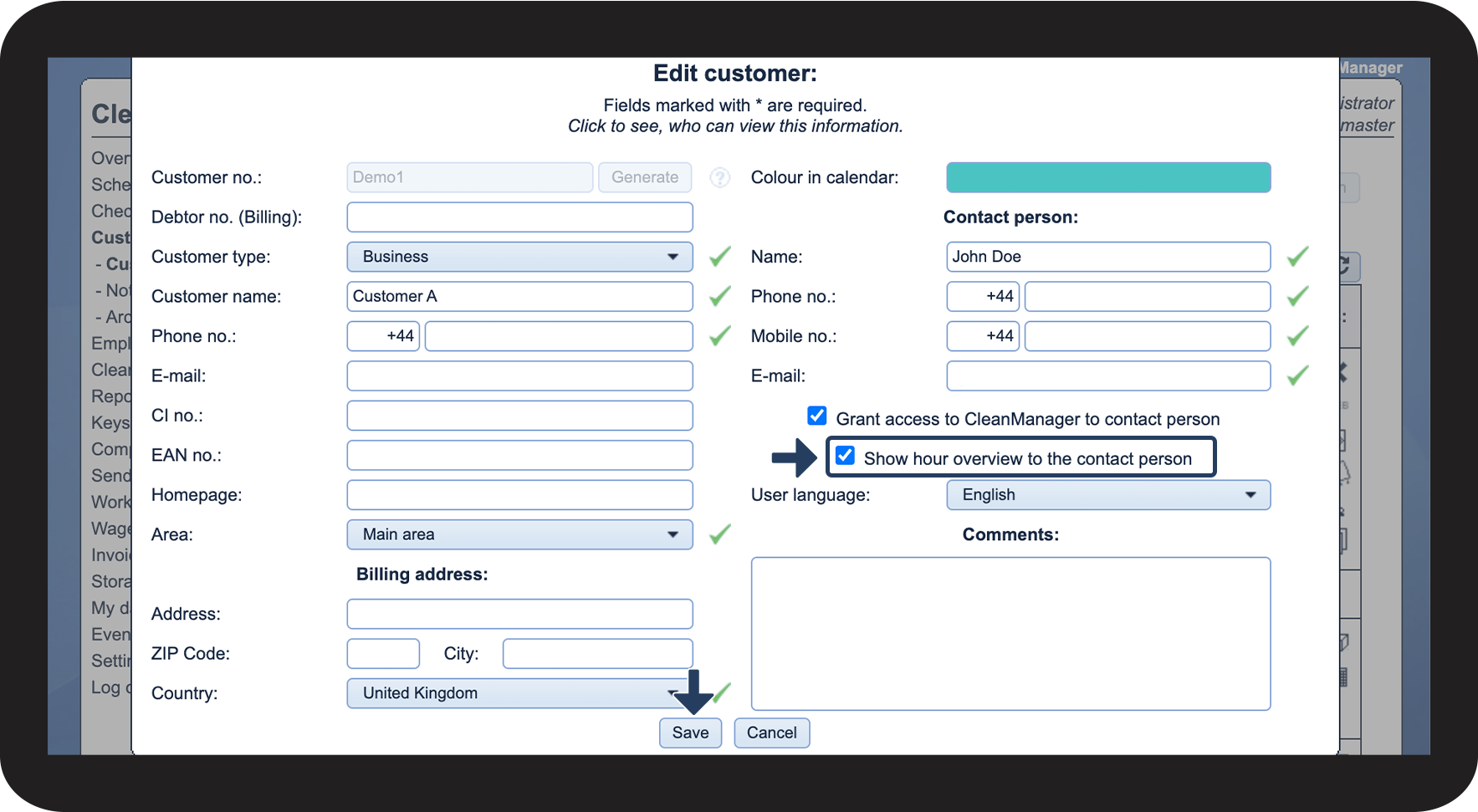Screen dimensions: 1478x812
Task: Click the Save button
Action: click(690, 733)
